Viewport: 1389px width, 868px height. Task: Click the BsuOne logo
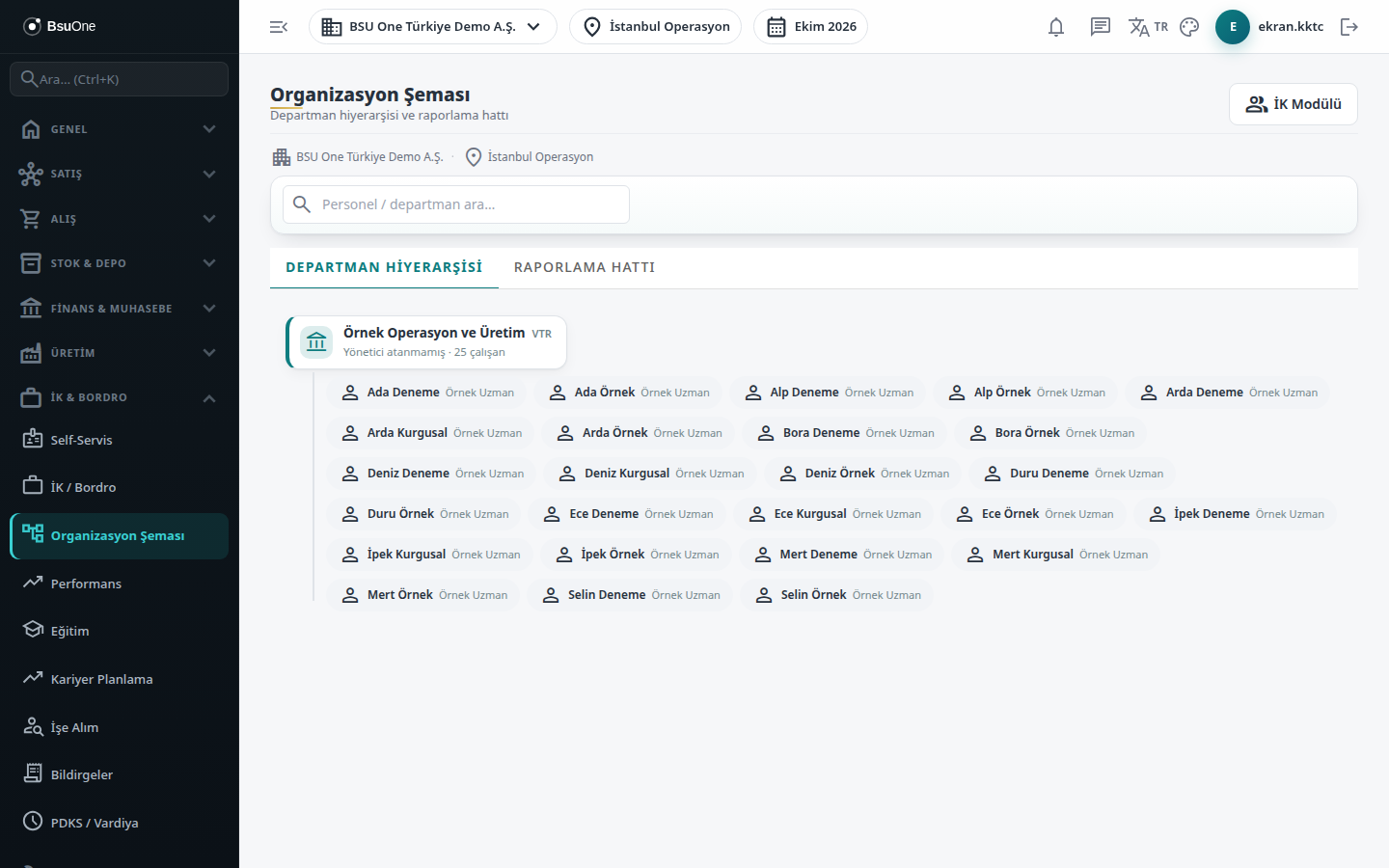[x=60, y=26]
